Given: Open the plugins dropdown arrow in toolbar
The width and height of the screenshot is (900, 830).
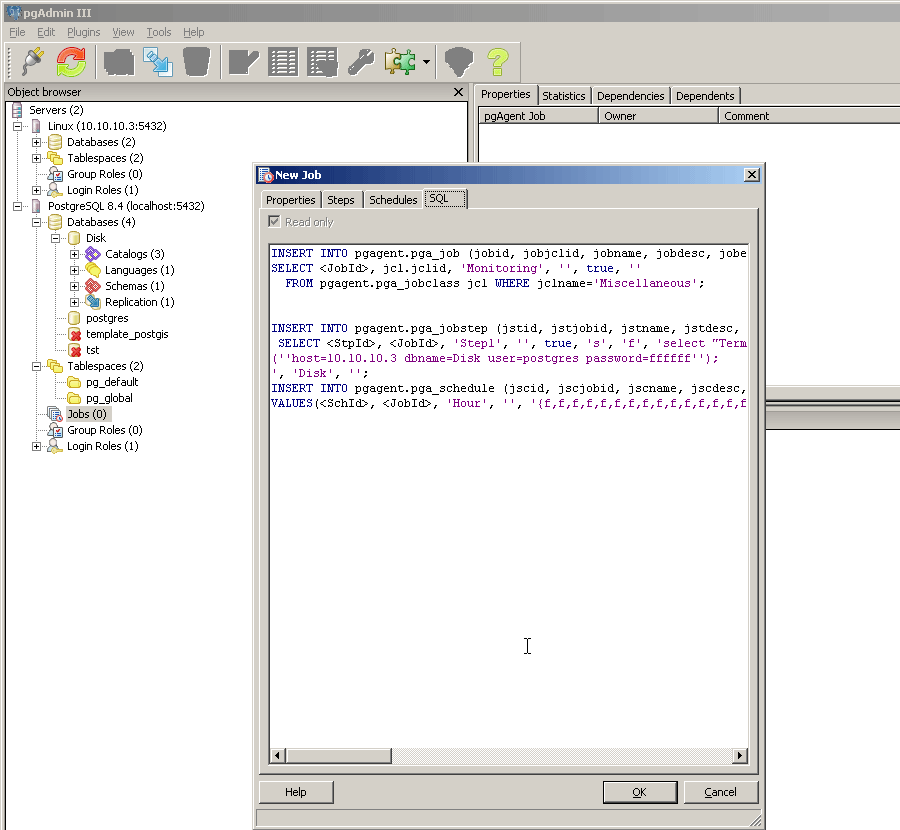Looking at the screenshot, I should (426, 62).
